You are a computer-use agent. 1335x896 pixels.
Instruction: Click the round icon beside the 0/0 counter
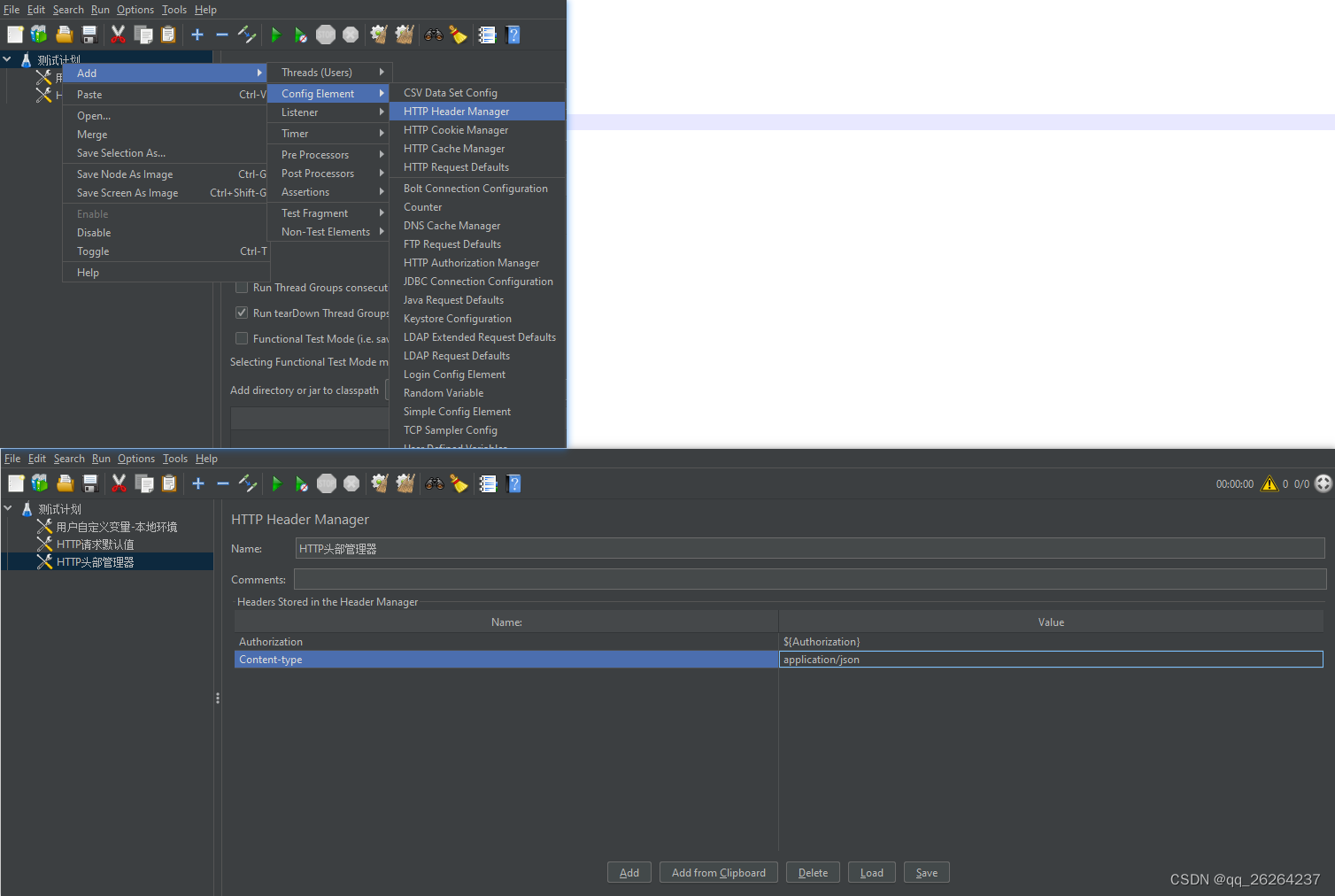(x=1323, y=483)
